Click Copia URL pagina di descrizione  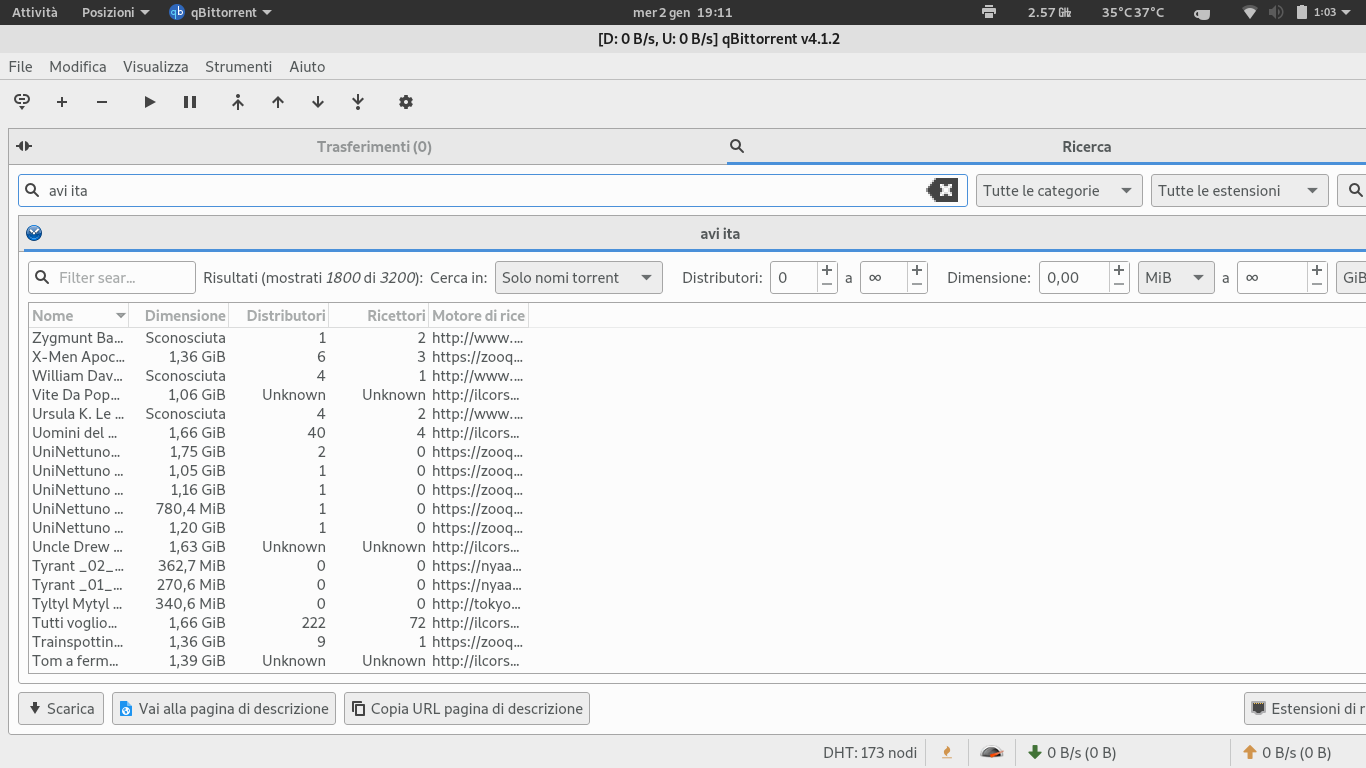click(x=467, y=708)
